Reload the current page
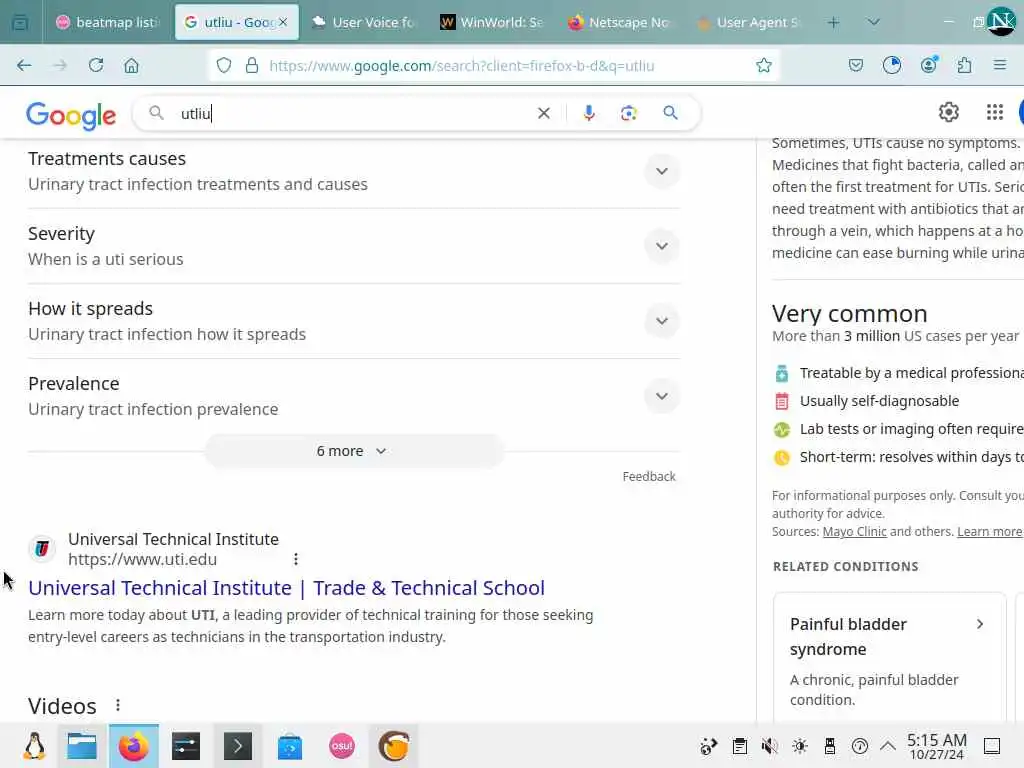Viewport: 1024px width, 768px height. [96, 65]
